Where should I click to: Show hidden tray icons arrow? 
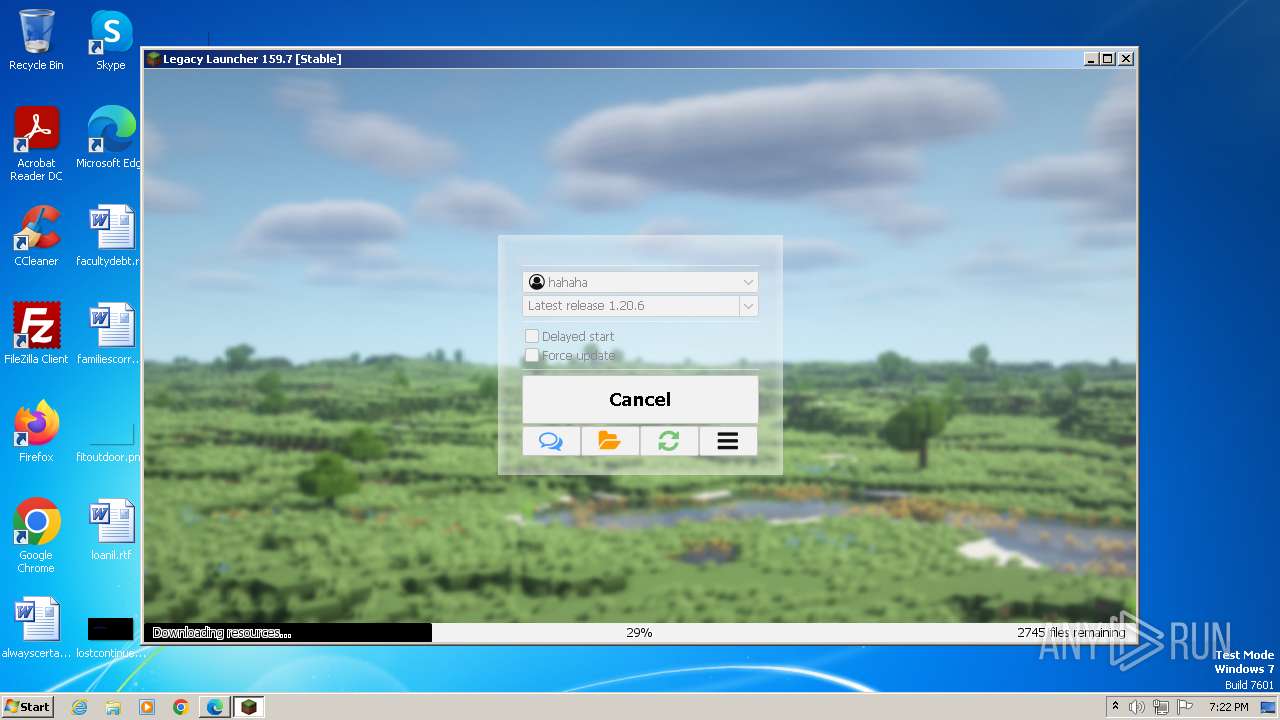[x=1116, y=707]
